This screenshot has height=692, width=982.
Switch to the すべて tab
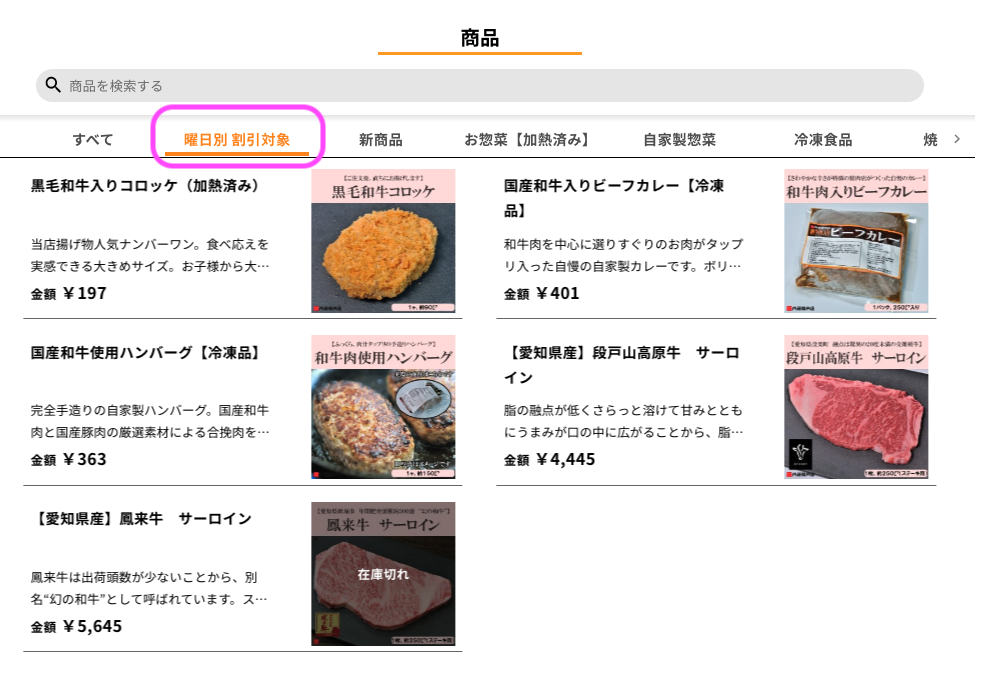(x=93, y=140)
